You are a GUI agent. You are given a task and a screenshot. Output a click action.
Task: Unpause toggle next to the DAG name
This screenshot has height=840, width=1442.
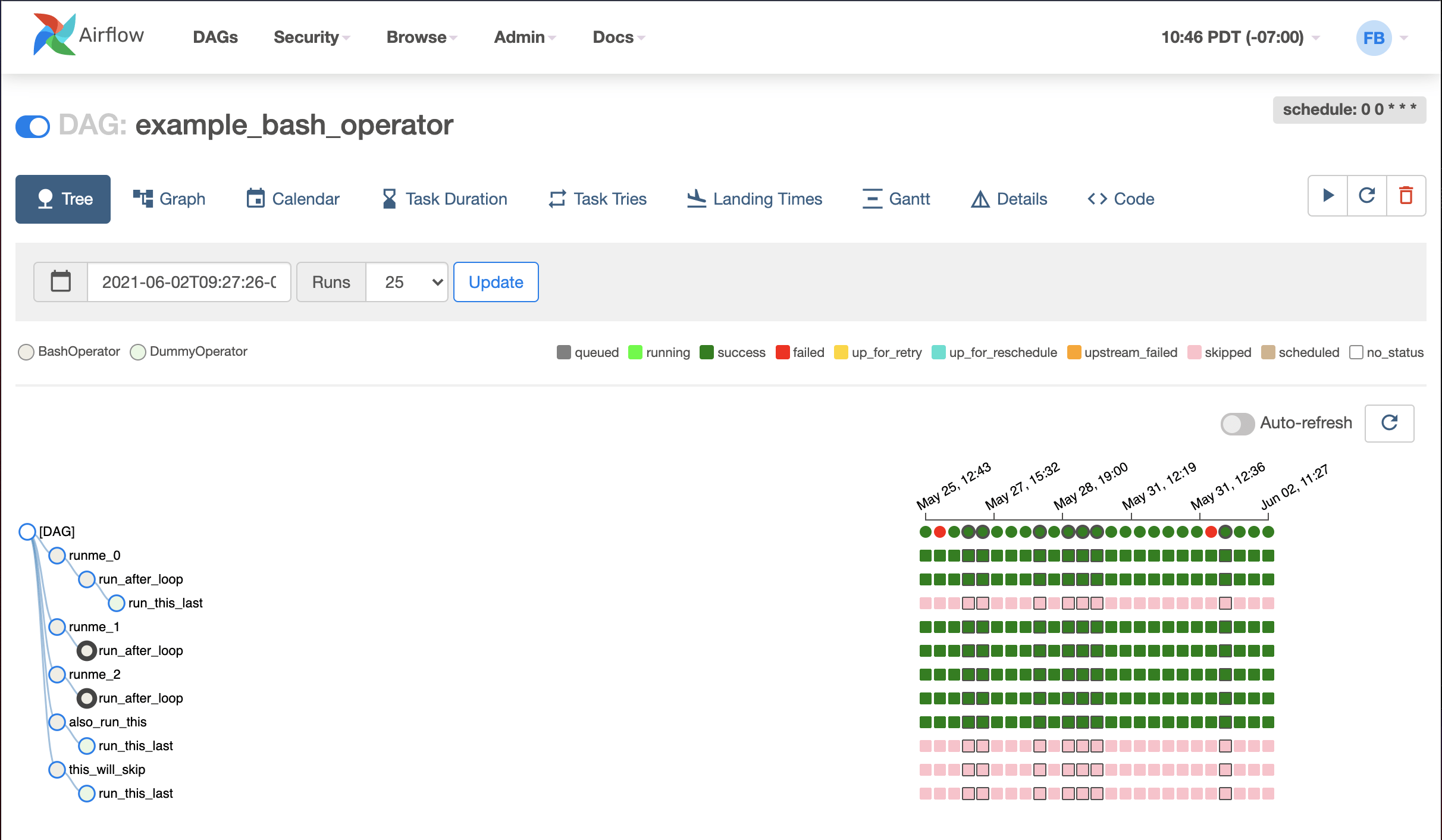click(33, 126)
